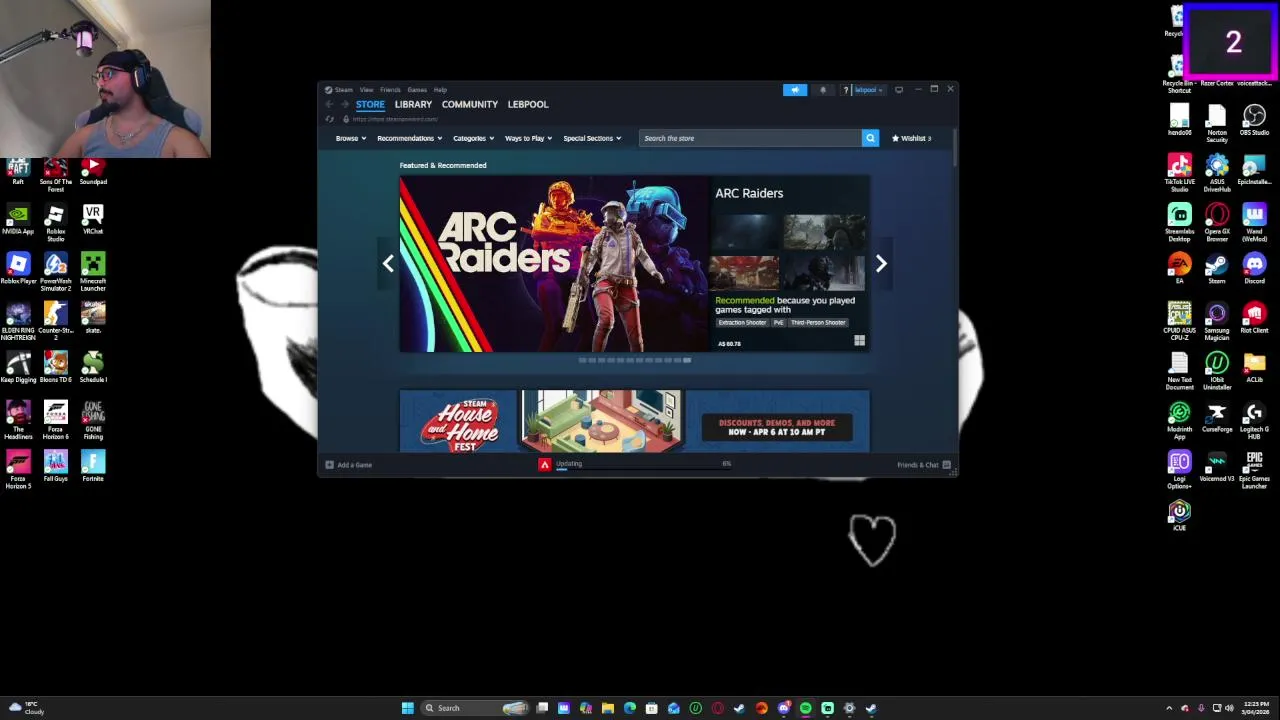This screenshot has width=1280, height=720.
Task: Open the Help menu in Steam
Action: pos(440,90)
